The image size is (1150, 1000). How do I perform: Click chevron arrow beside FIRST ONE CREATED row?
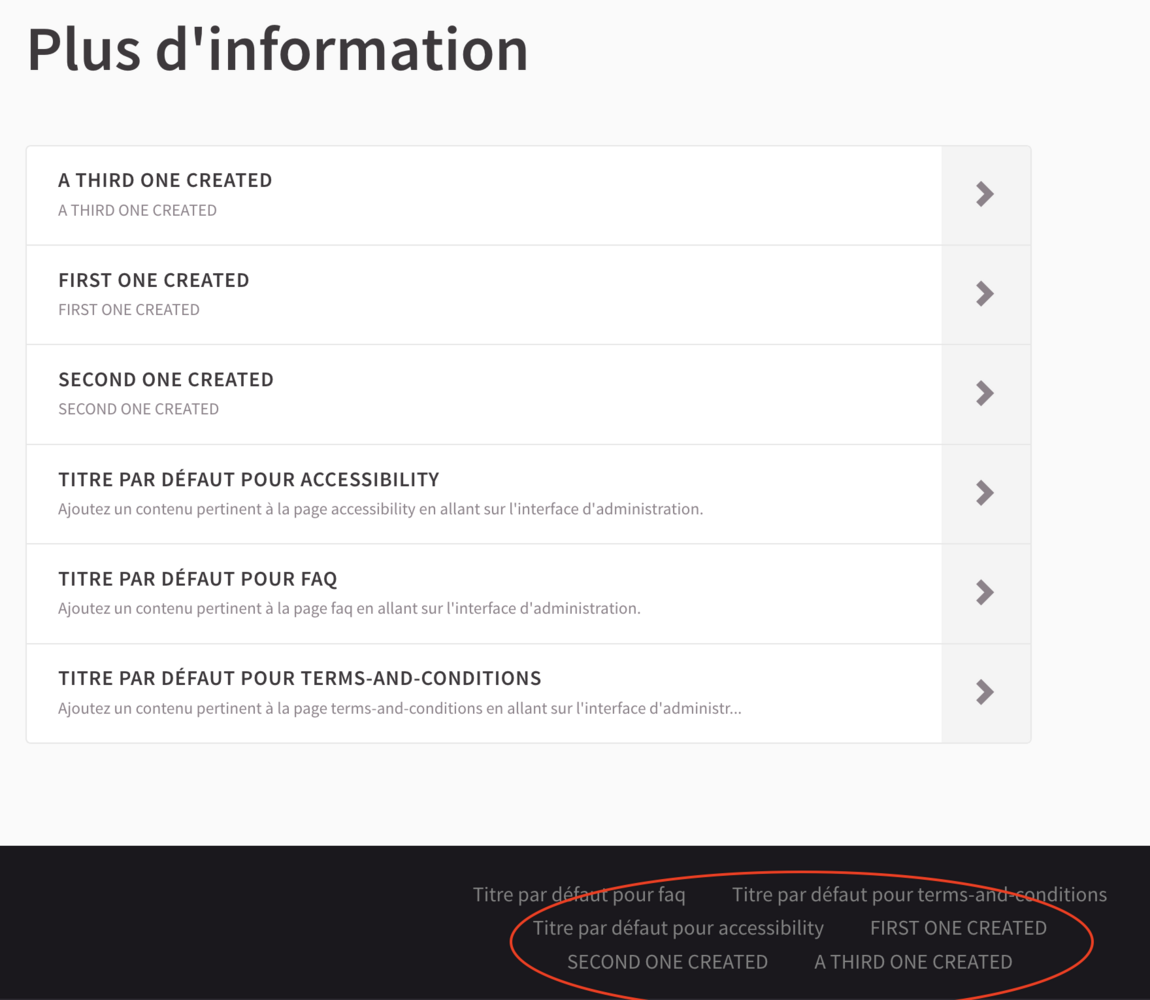point(985,293)
